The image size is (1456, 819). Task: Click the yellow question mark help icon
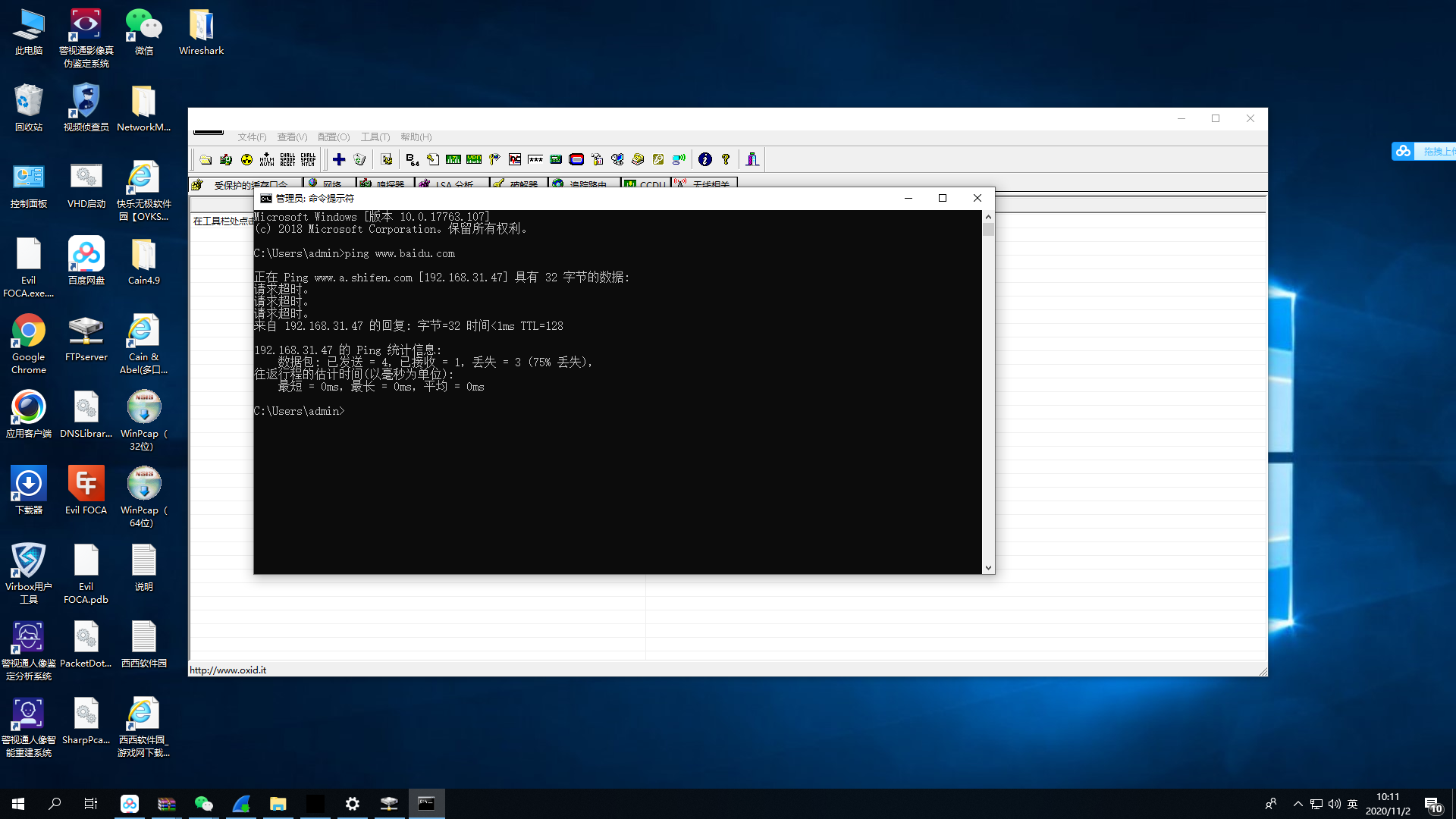click(x=726, y=159)
